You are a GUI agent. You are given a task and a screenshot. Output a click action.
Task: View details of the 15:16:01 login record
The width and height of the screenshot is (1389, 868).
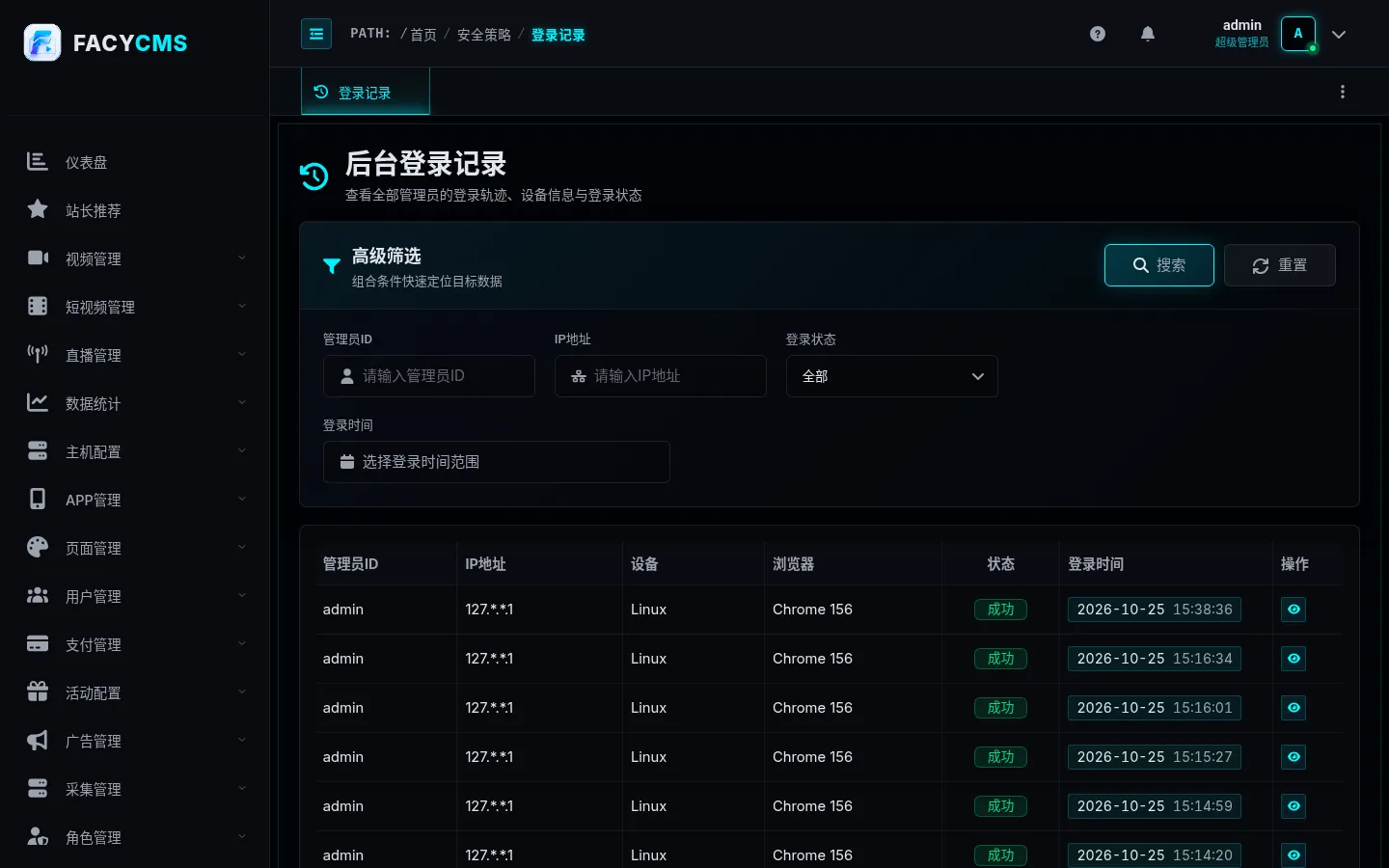point(1294,708)
